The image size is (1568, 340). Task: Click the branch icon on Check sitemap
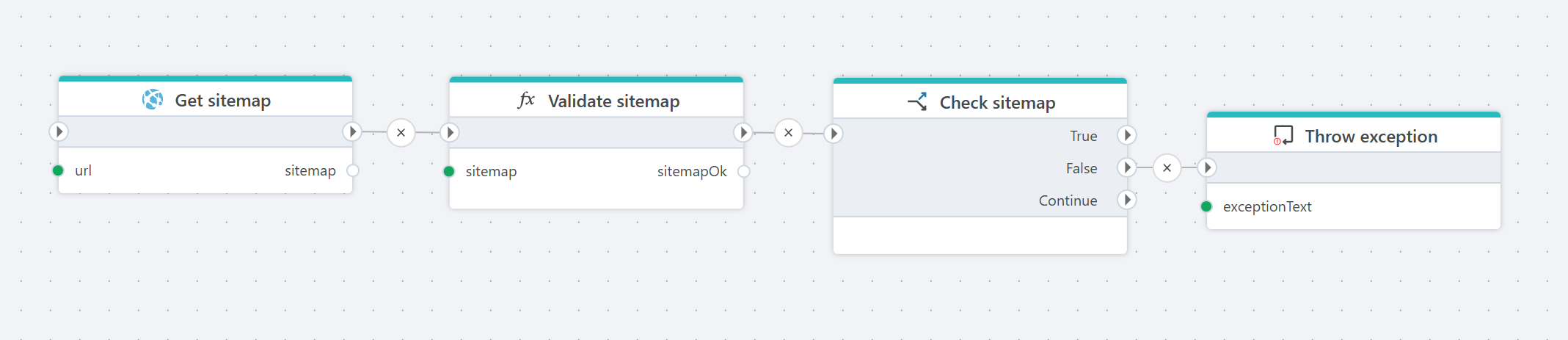[917, 102]
